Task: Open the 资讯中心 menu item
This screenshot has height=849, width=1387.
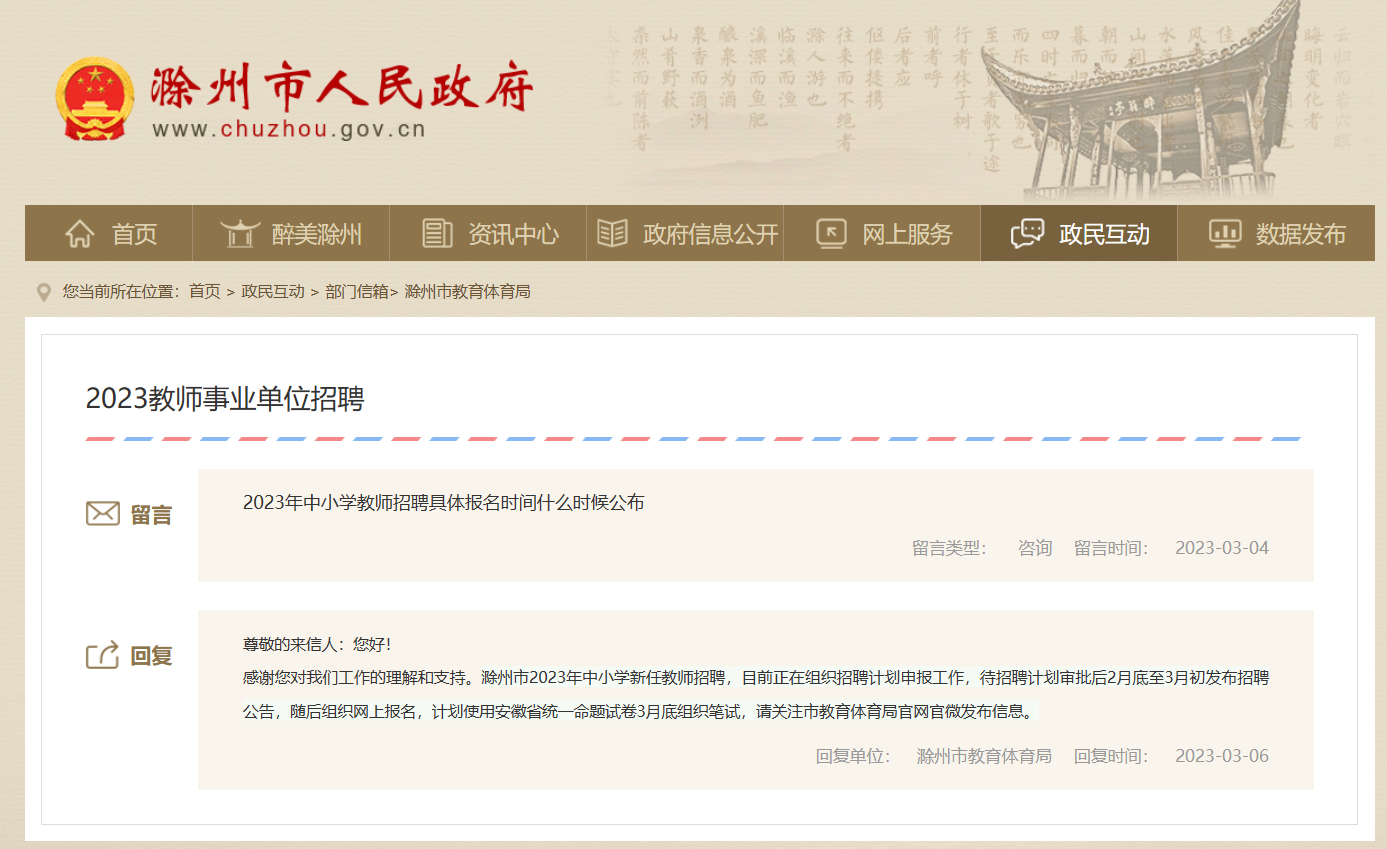Action: [513, 234]
